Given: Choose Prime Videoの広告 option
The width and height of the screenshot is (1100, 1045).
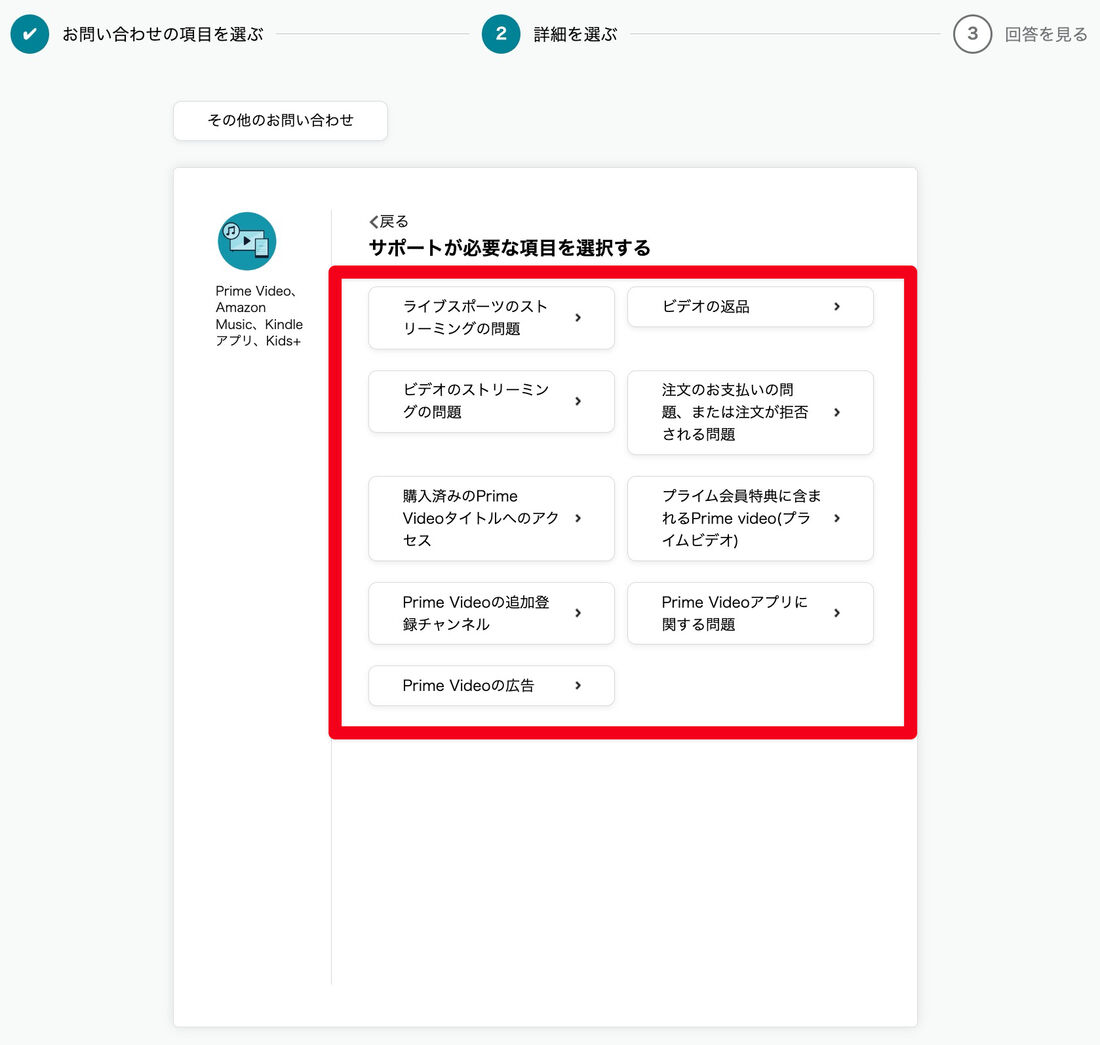Looking at the screenshot, I should 491,685.
